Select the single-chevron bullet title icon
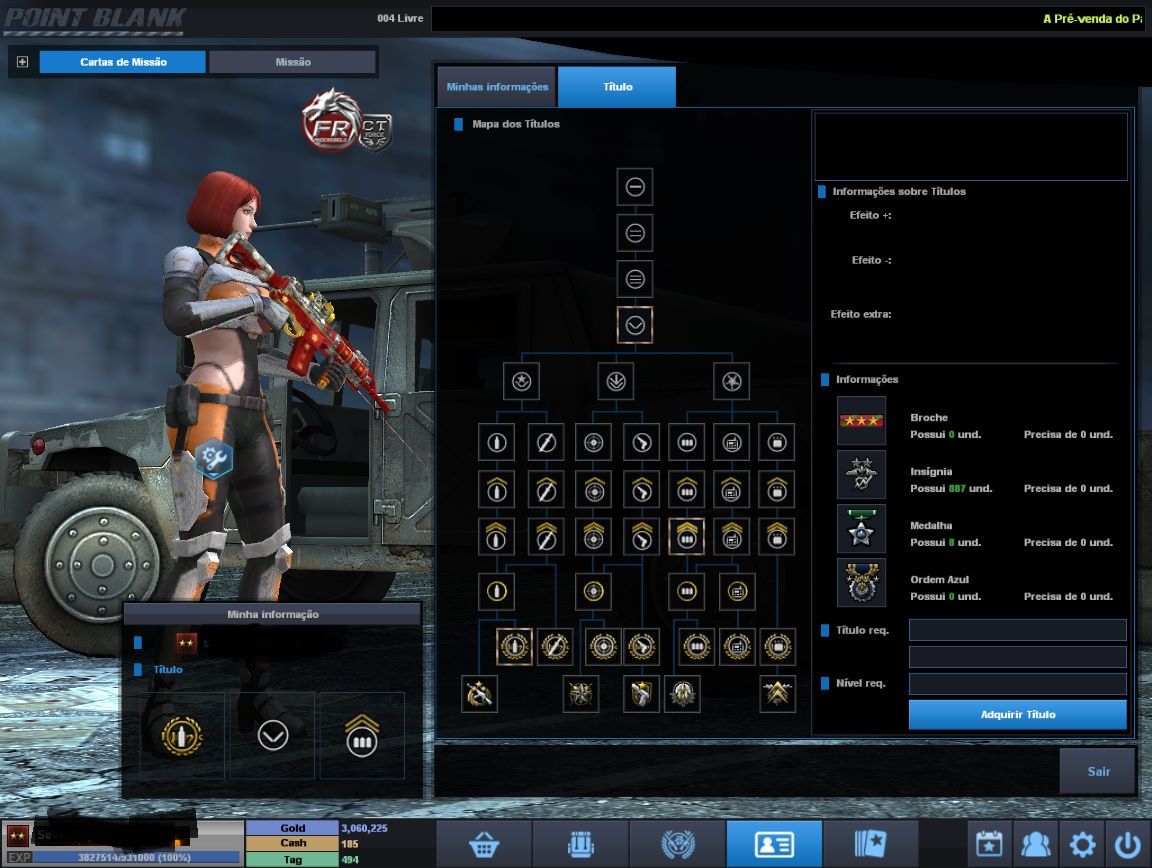Viewport: 1152px width, 868px height. [x=497, y=489]
